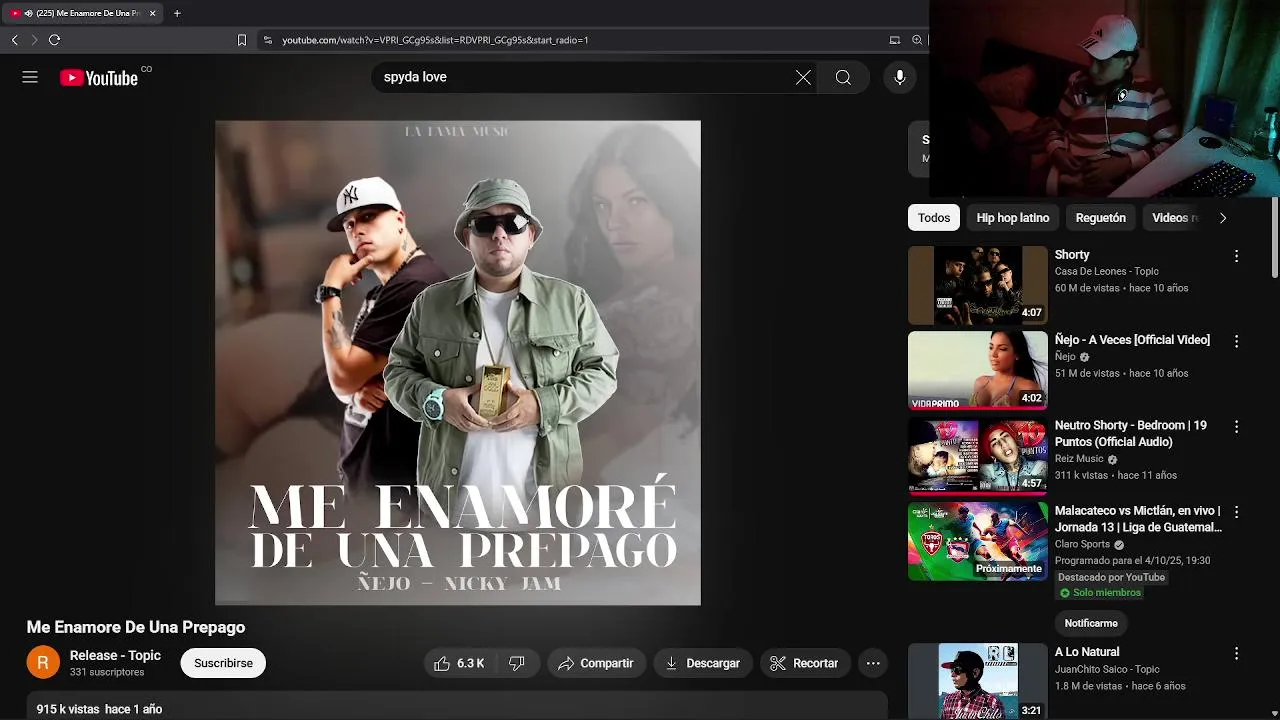View site information icon in address bar
1280x720 pixels.
[x=267, y=40]
